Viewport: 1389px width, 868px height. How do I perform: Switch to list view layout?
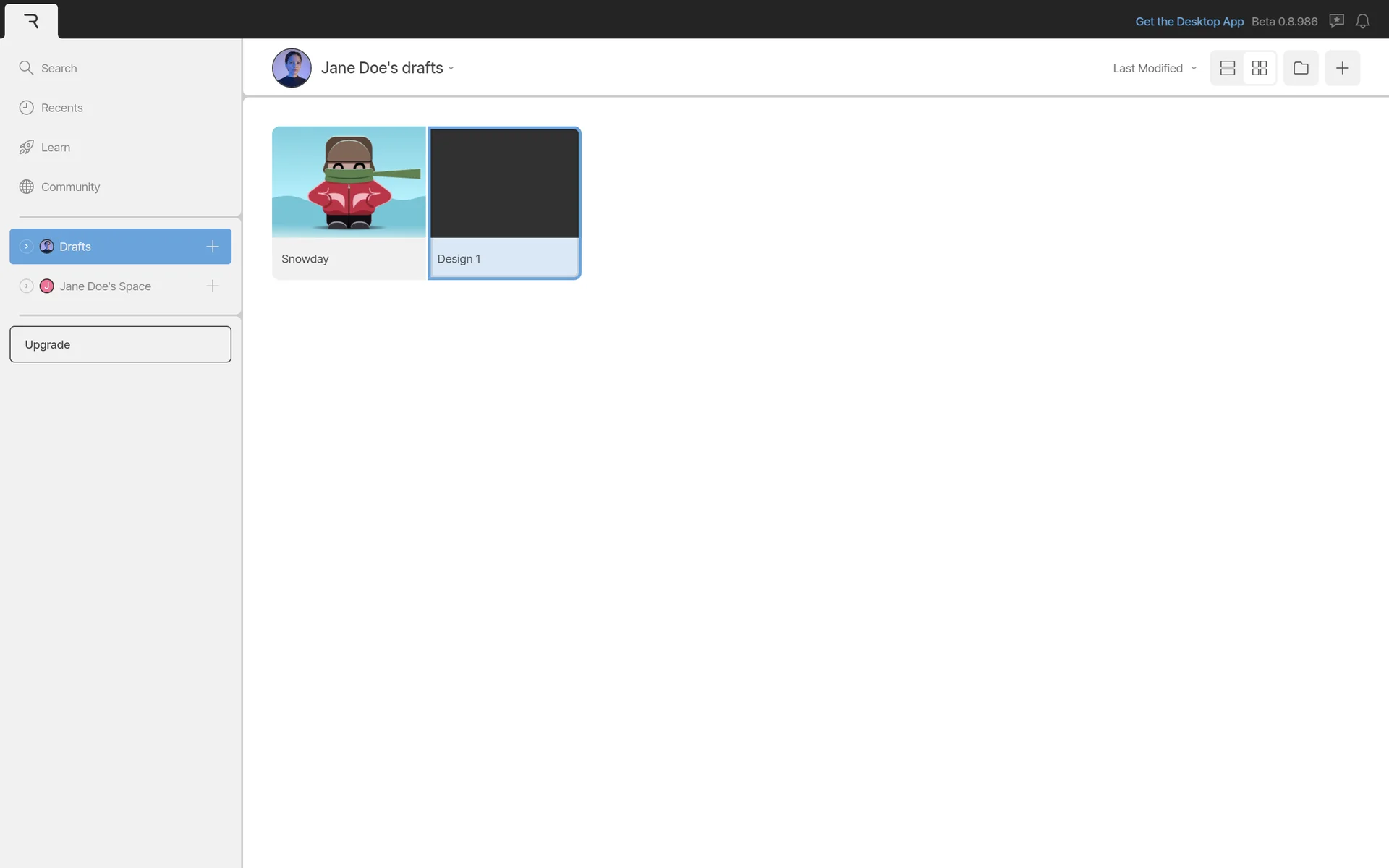pos(1227,68)
